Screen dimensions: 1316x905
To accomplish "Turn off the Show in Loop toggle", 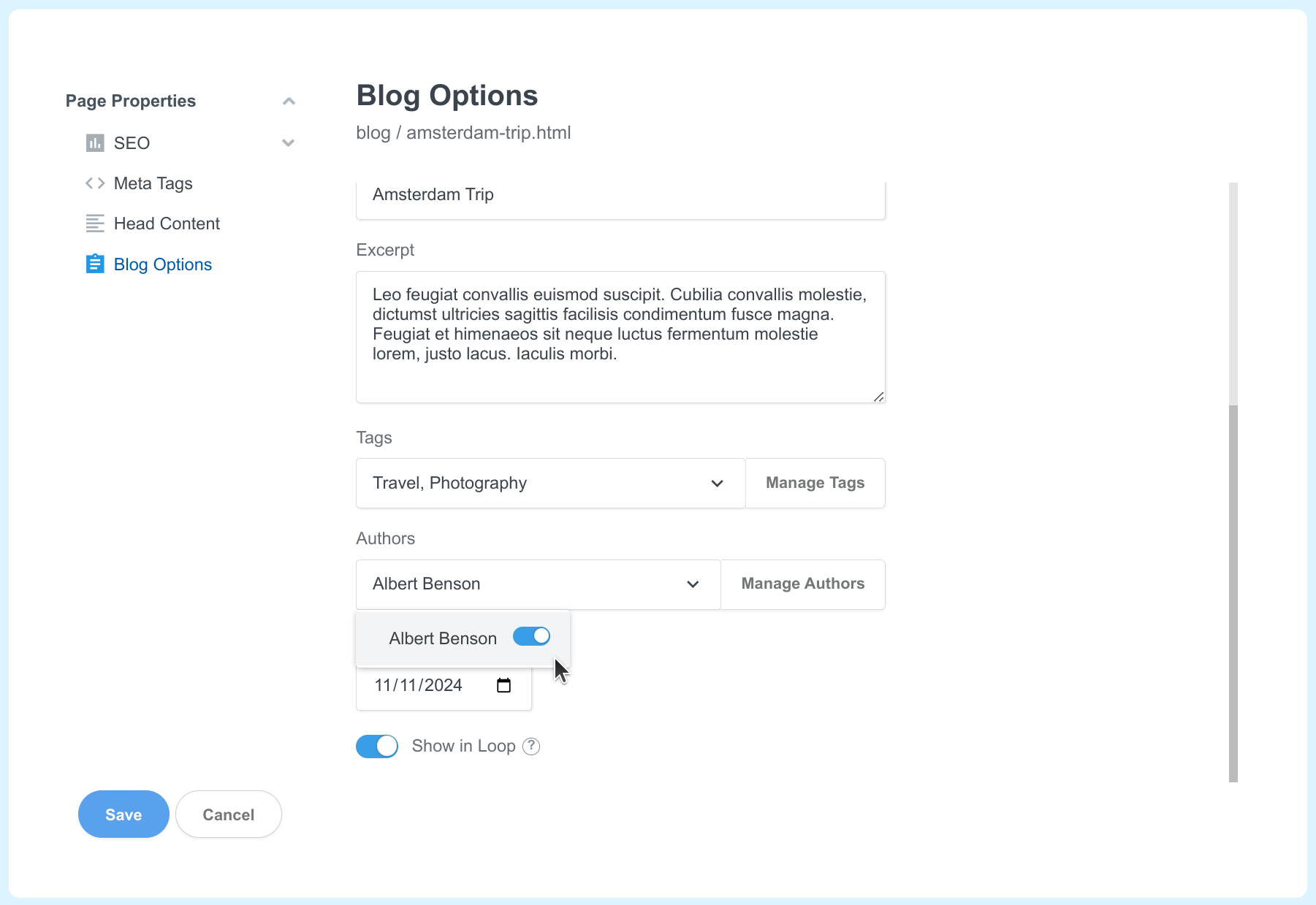I will [376, 746].
